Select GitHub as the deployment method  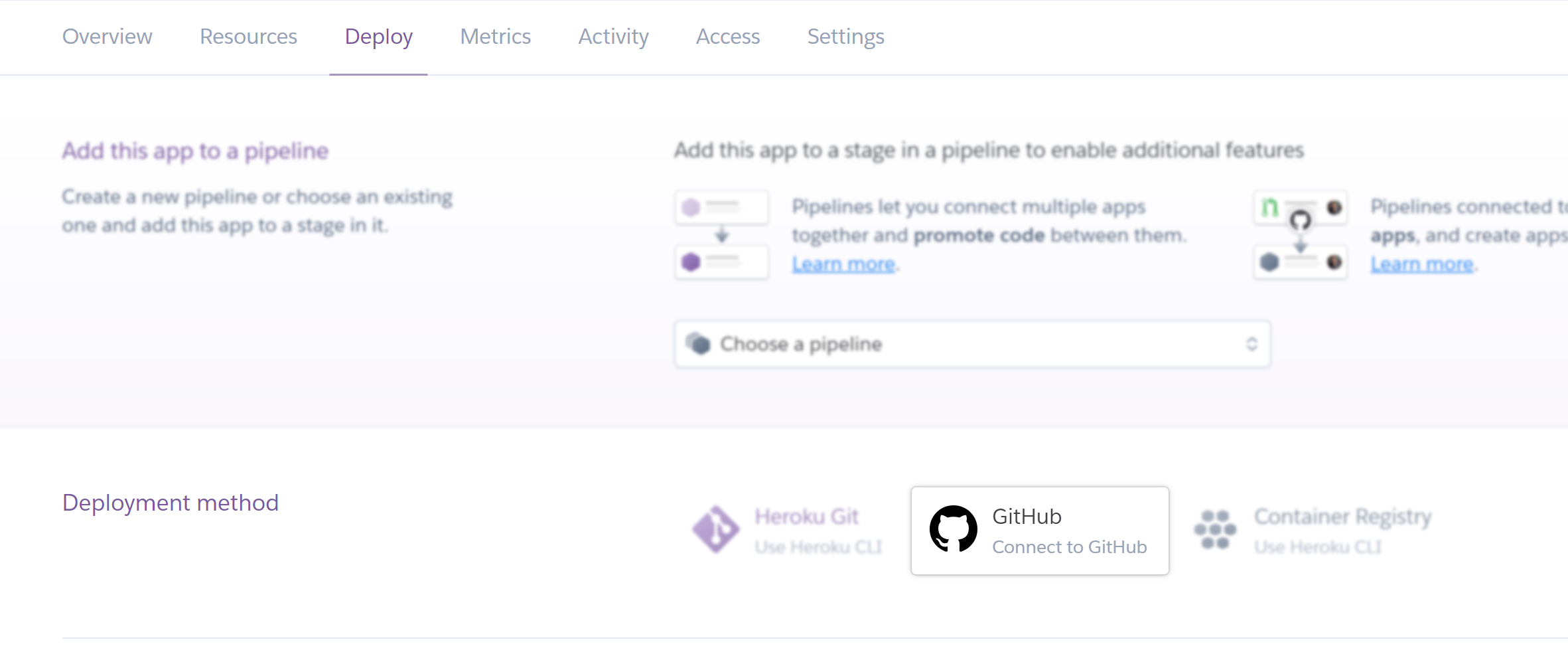[1039, 531]
